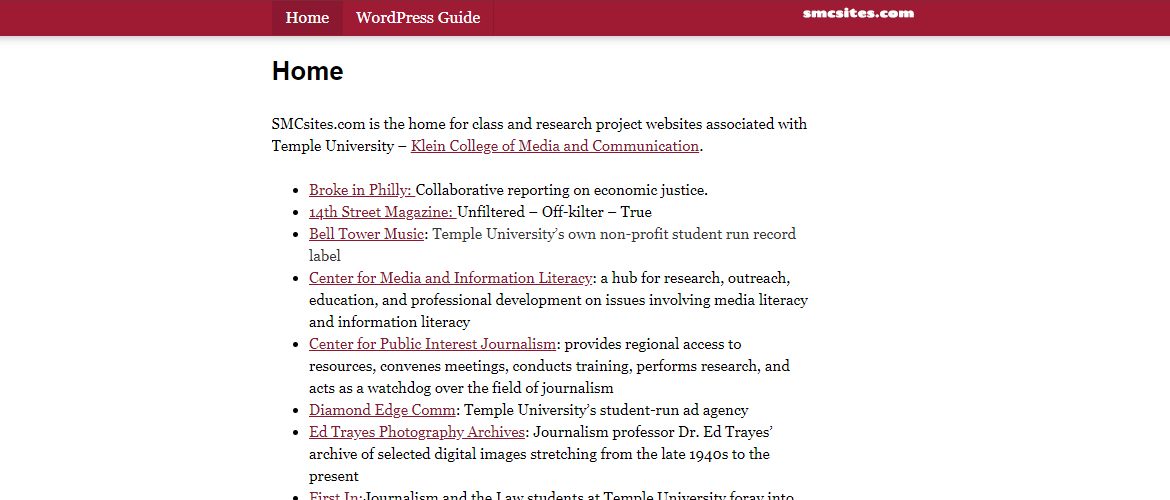The height and width of the screenshot is (500, 1170).
Task: Click the Home page heading
Action: [307, 71]
